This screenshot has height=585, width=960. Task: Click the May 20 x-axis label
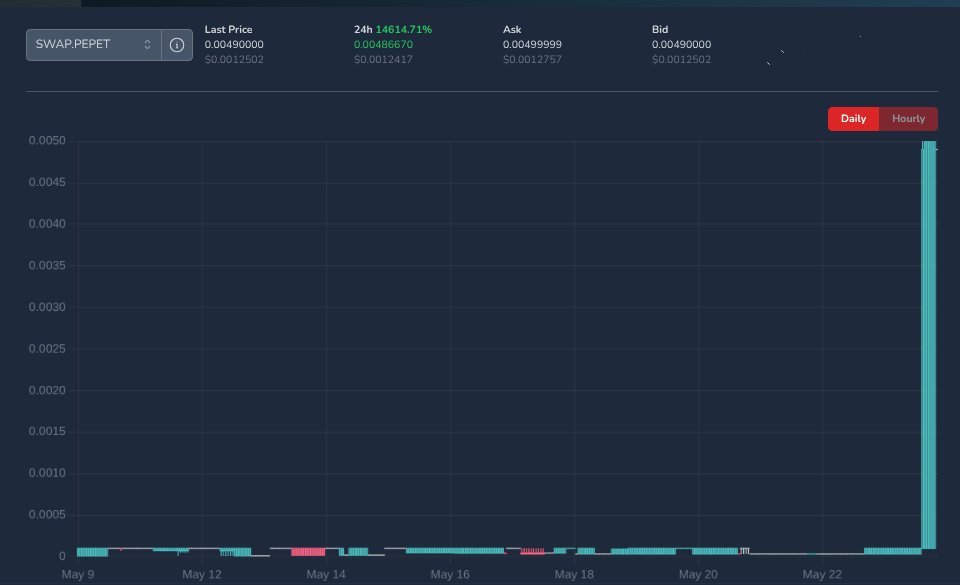coord(698,575)
